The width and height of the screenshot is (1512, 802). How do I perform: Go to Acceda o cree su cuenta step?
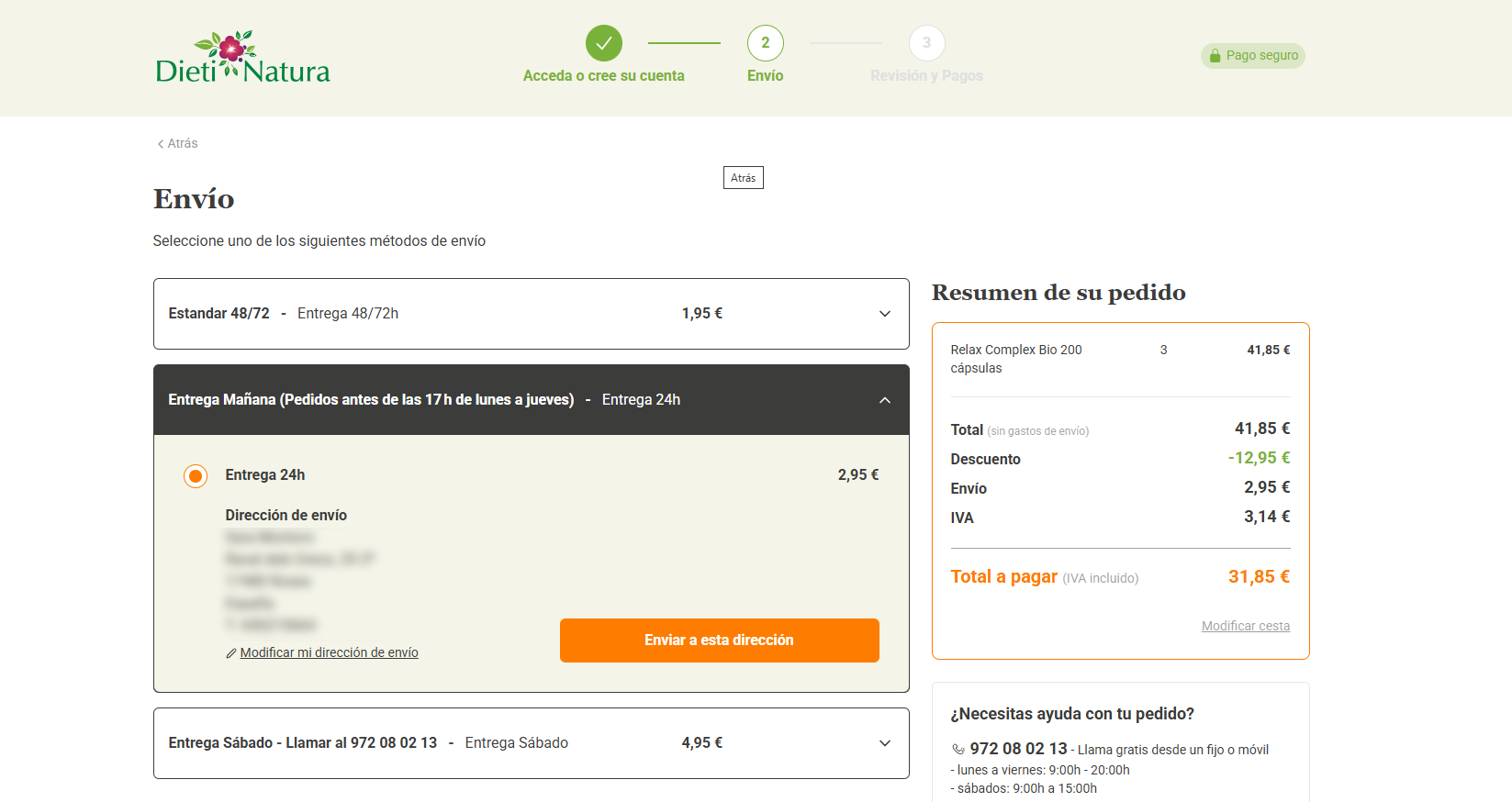pos(603,76)
